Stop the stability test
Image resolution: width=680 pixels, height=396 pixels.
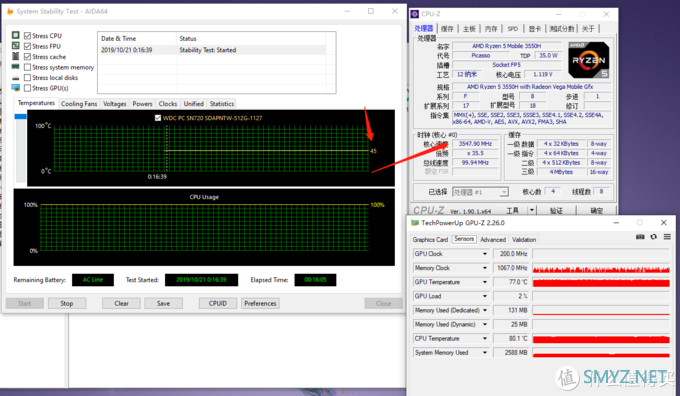[x=67, y=303]
